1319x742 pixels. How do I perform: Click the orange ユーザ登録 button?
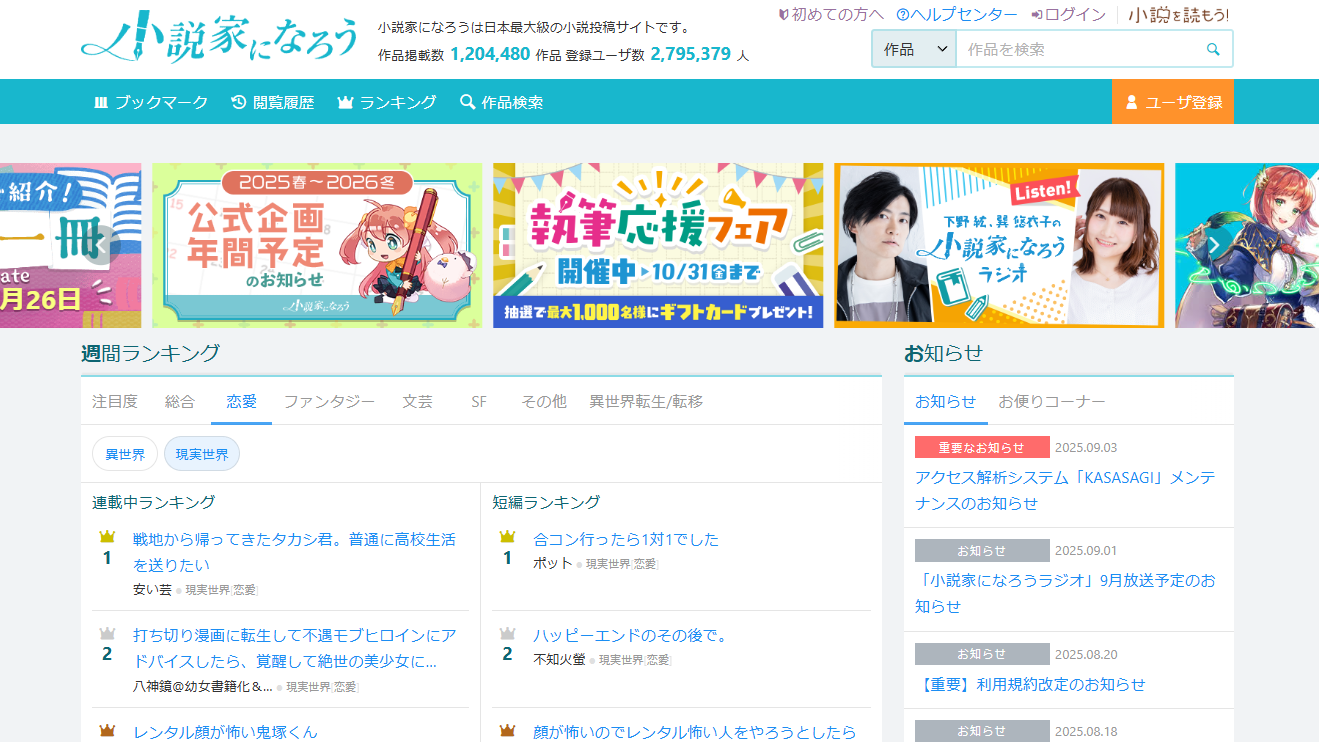tap(1172, 102)
